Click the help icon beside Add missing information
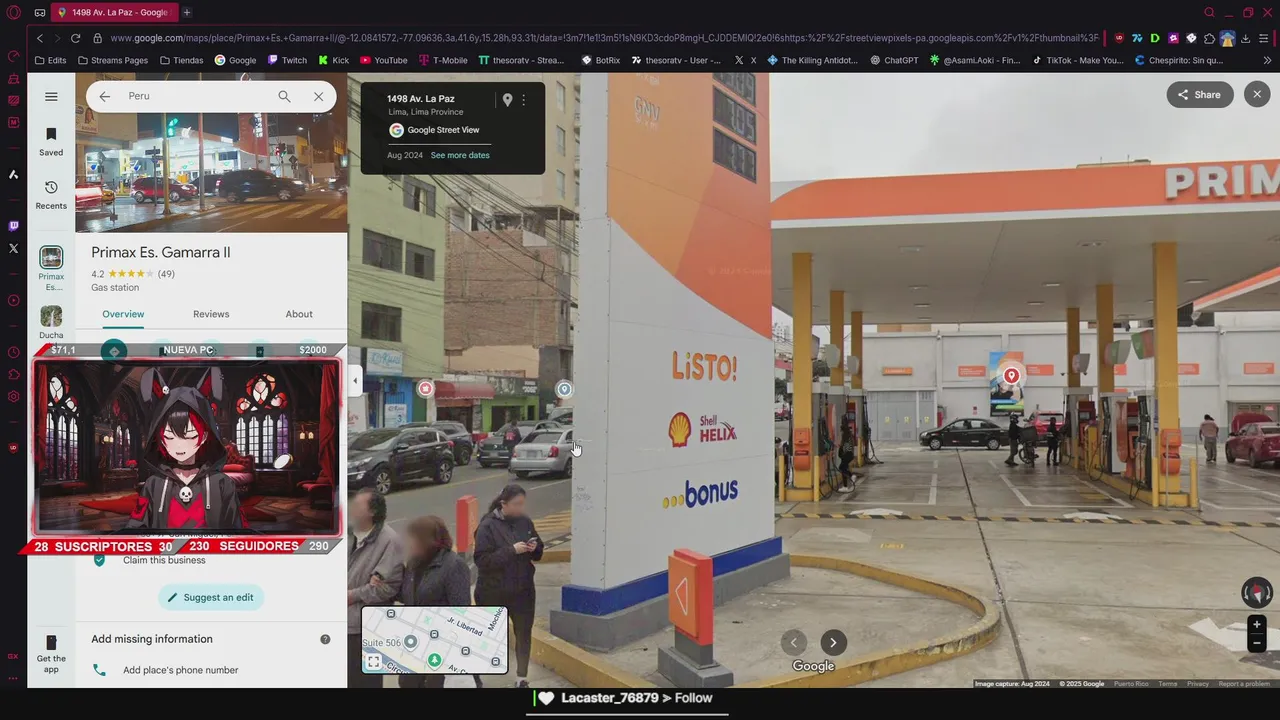The height and width of the screenshot is (720, 1280). 325,639
